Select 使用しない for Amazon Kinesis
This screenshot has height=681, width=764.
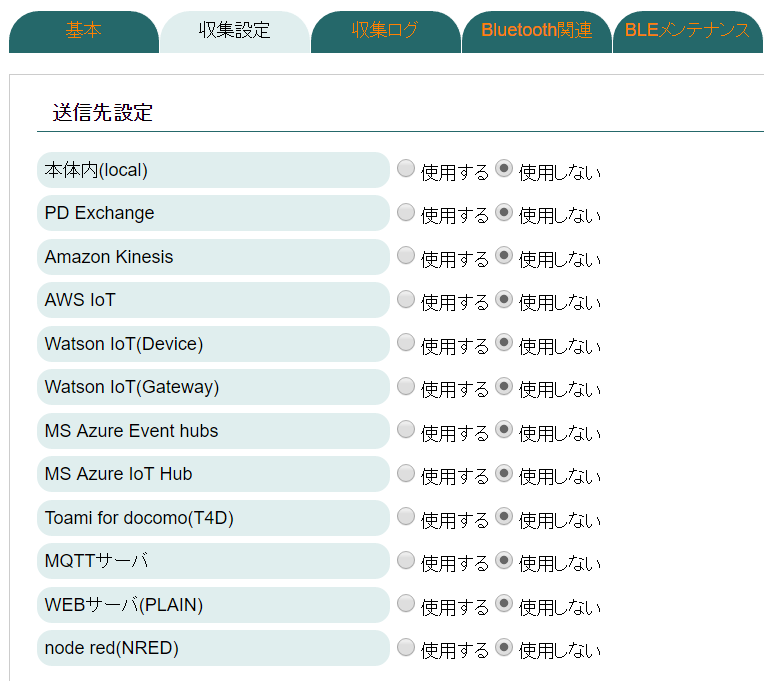(x=504, y=255)
